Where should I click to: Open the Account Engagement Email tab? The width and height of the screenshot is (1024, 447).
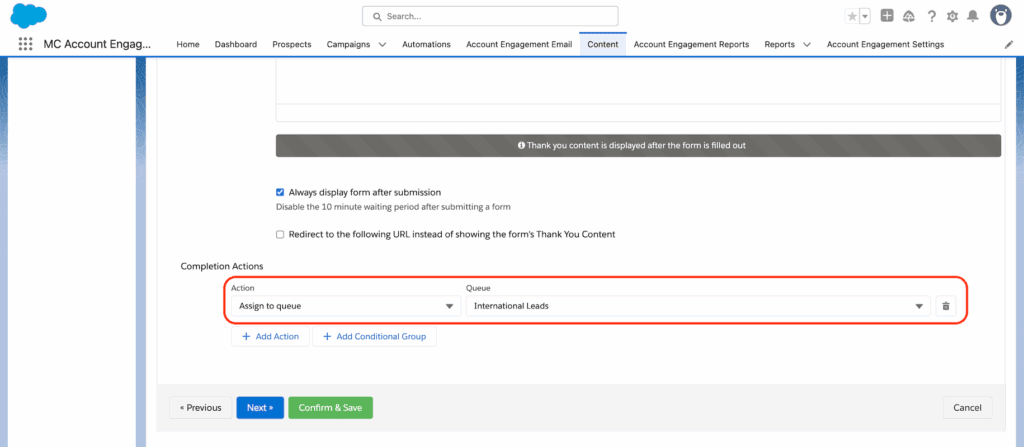pyautogui.click(x=519, y=44)
